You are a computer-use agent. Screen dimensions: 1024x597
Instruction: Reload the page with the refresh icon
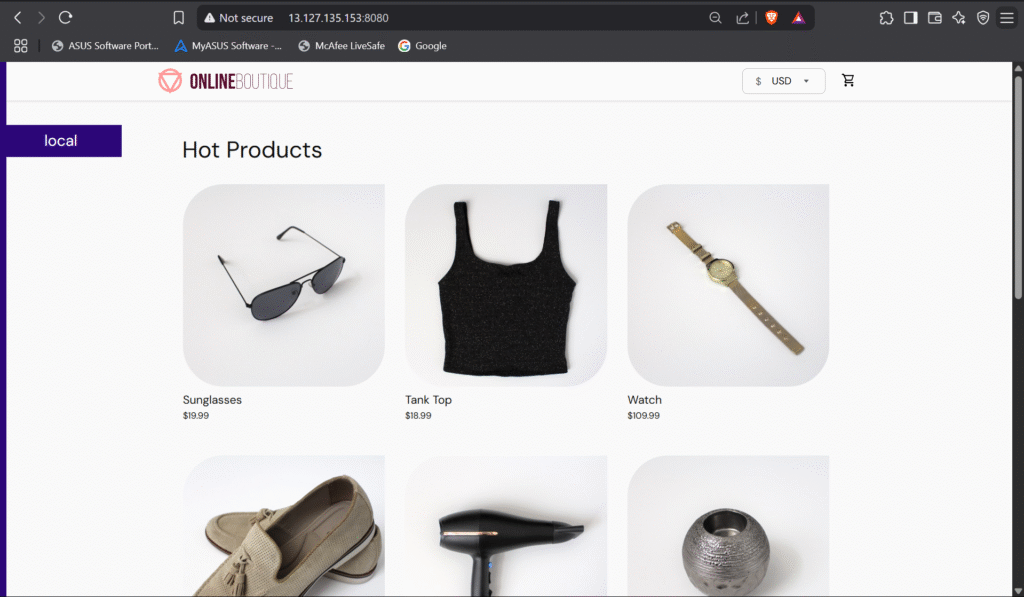(x=65, y=18)
